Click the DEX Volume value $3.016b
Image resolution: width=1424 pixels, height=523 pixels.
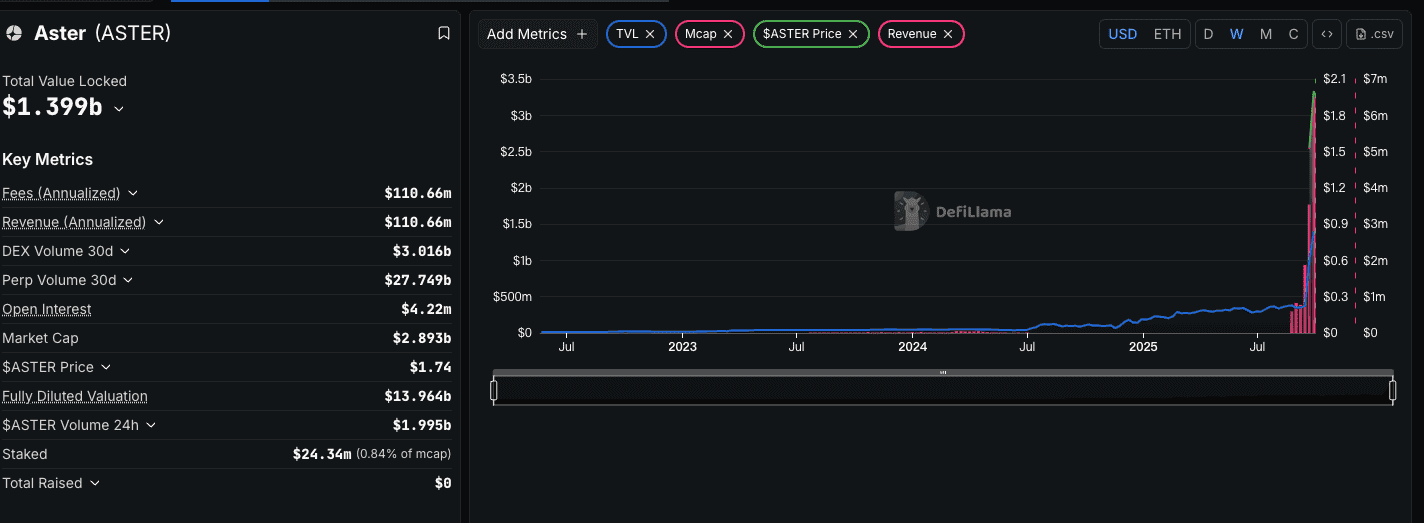pos(422,251)
